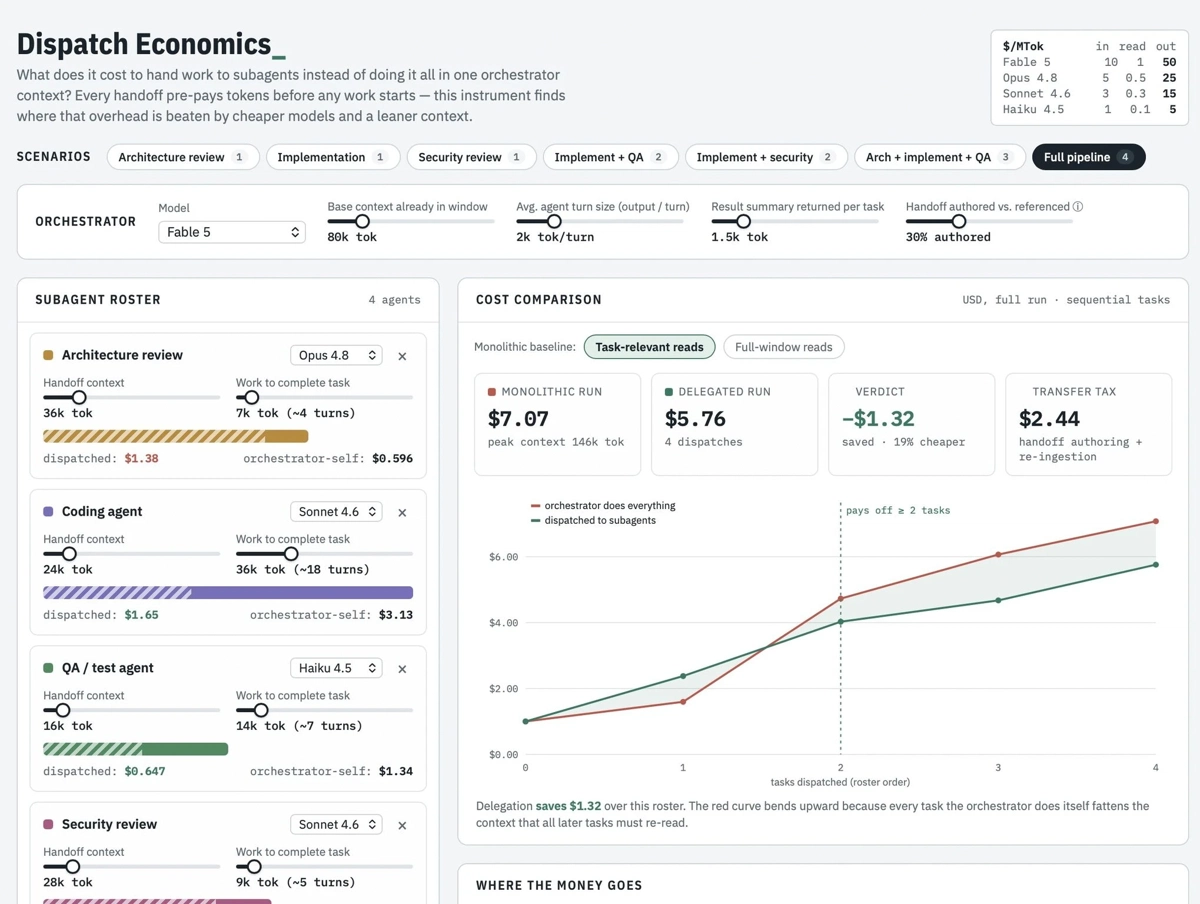Image resolution: width=1200 pixels, height=904 pixels.
Task: Open the Coding agent Sonnet 4.6 dropdown
Action: coord(336,511)
